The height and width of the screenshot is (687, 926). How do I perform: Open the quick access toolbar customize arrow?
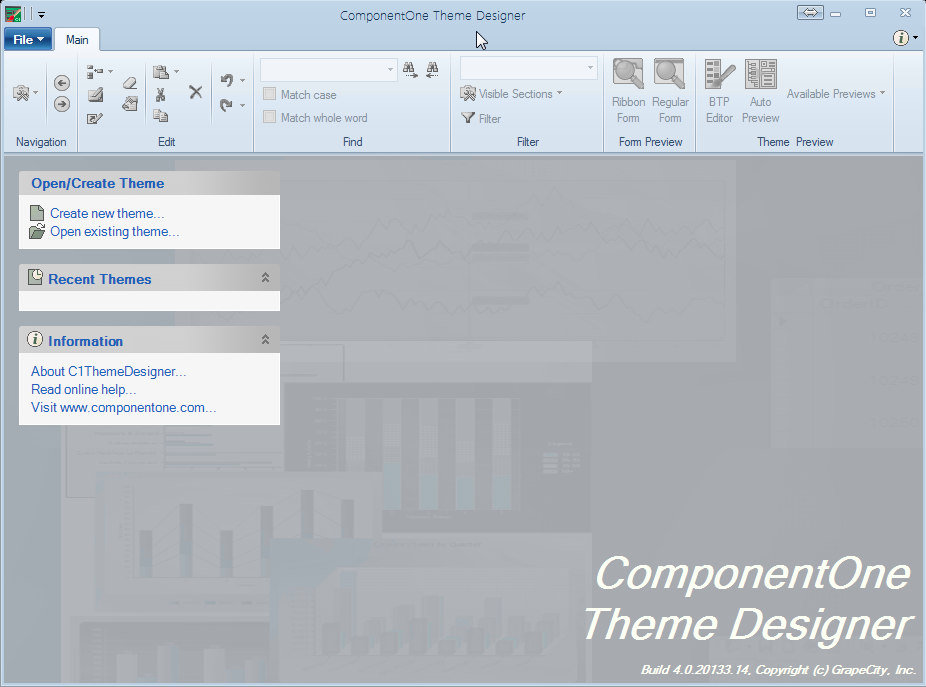pos(41,15)
